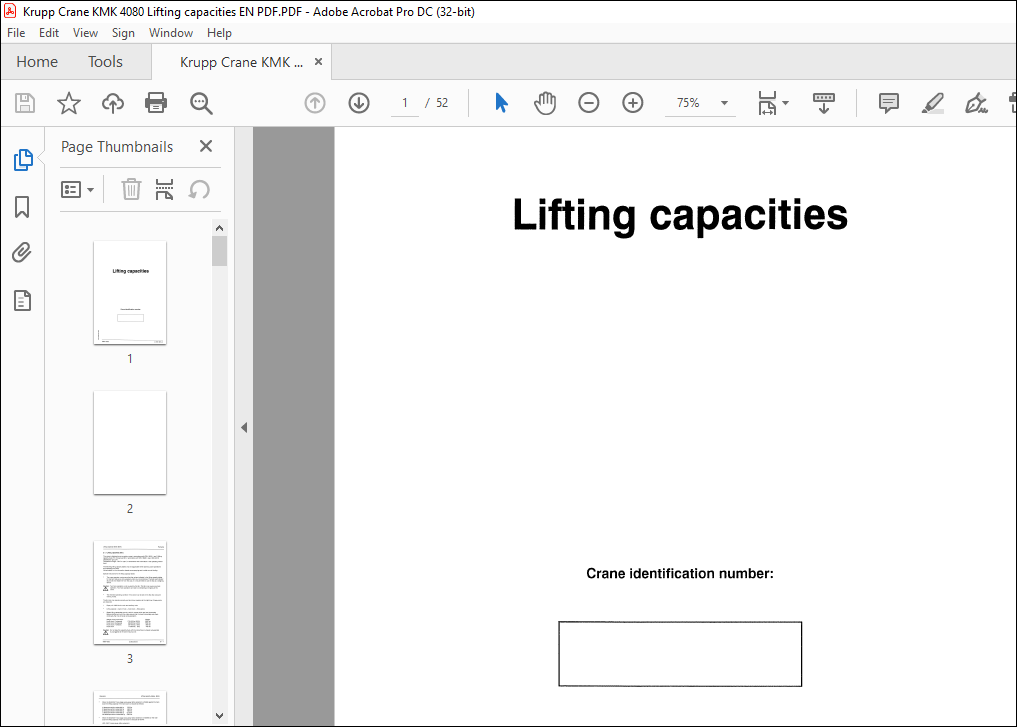This screenshot has height=727, width=1017.
Task: Zoom in with plus icon
Action: (x=633, y=102)
